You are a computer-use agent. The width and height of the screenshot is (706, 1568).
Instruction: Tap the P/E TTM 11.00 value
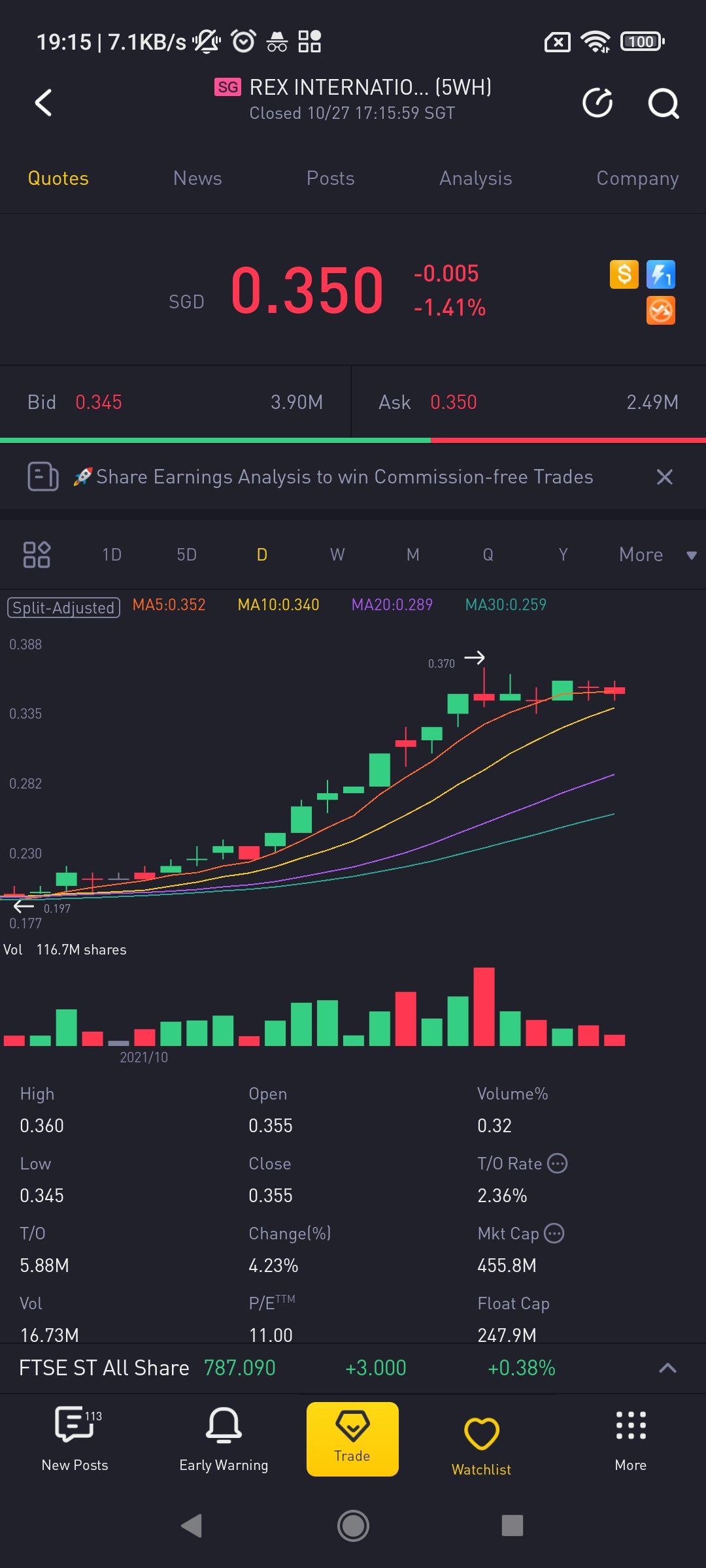point(271,1335)
